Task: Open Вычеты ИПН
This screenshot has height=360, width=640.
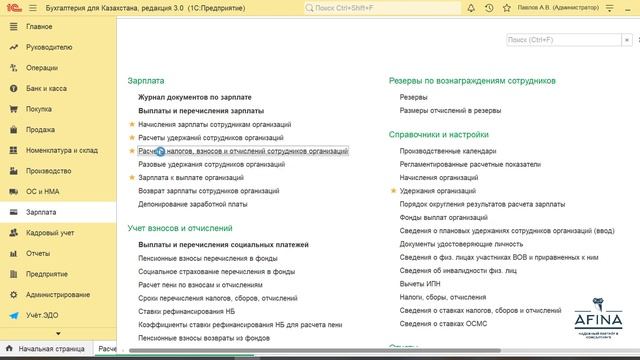Action: click(420, 284)
